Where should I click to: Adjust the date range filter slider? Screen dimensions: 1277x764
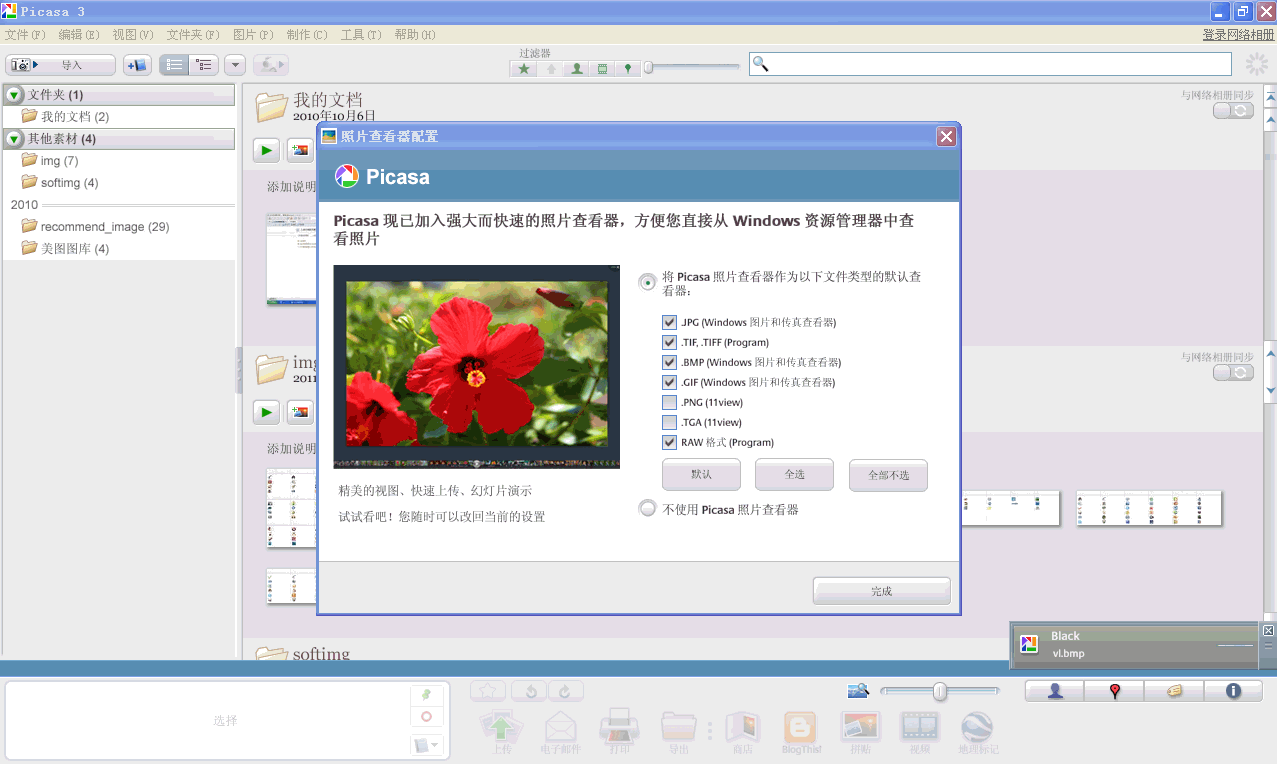click(x=648, y=68)
